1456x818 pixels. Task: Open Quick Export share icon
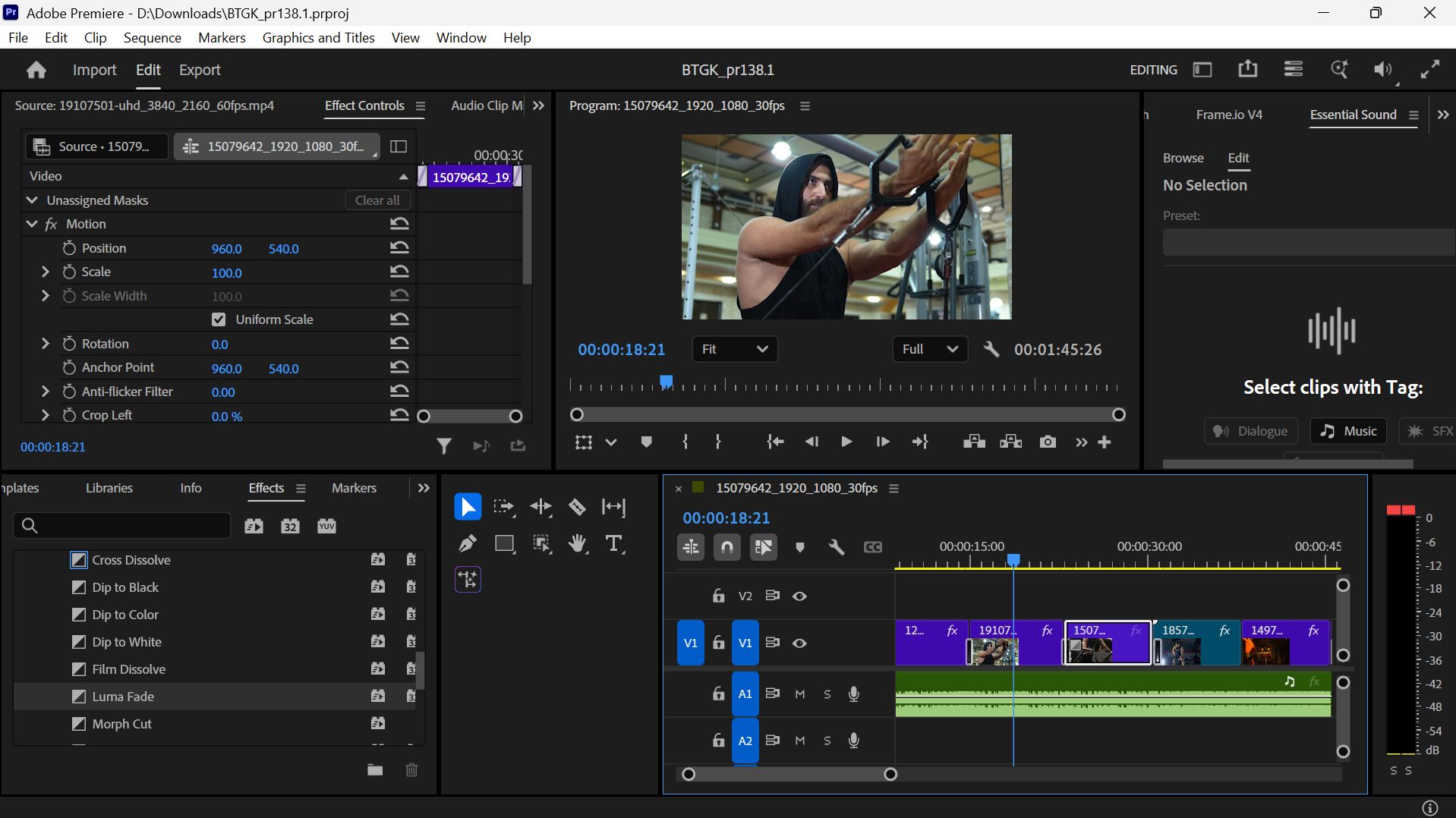click(1247, 69)
